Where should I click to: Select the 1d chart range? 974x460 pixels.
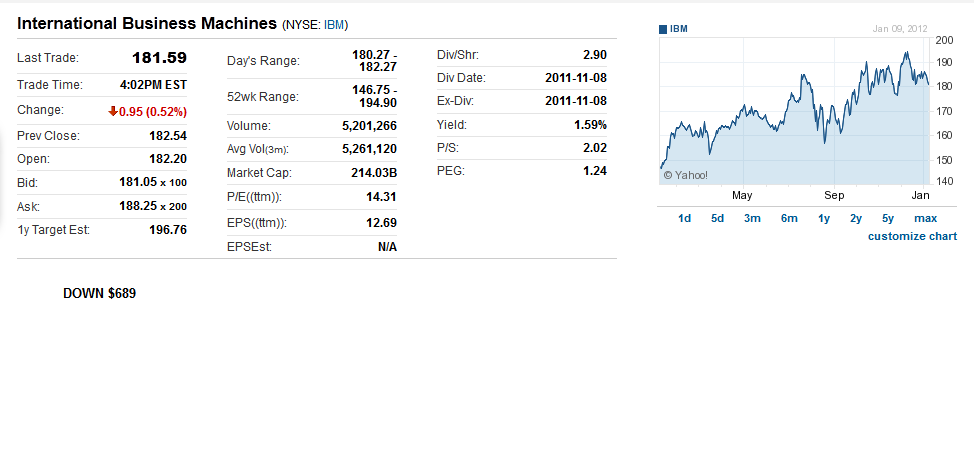point(685,218)
